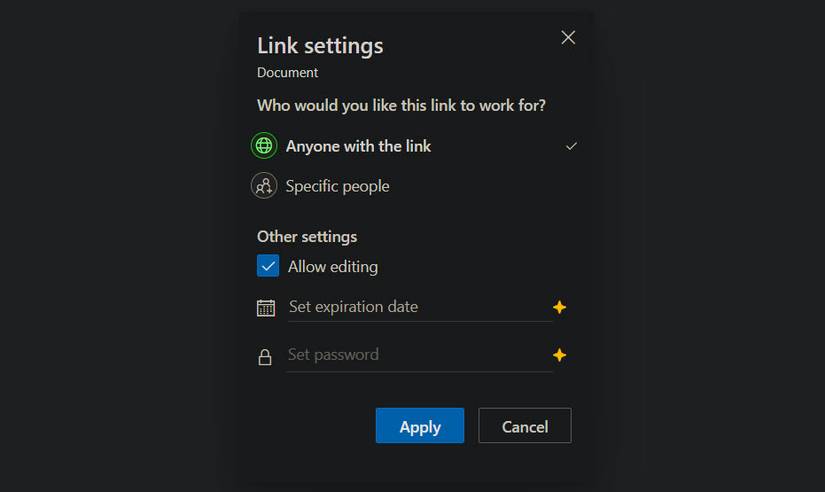The height and width of the screenshot is (492, 825).
Task: Click the globe icon for Anyone with the link
Action: 264,146
